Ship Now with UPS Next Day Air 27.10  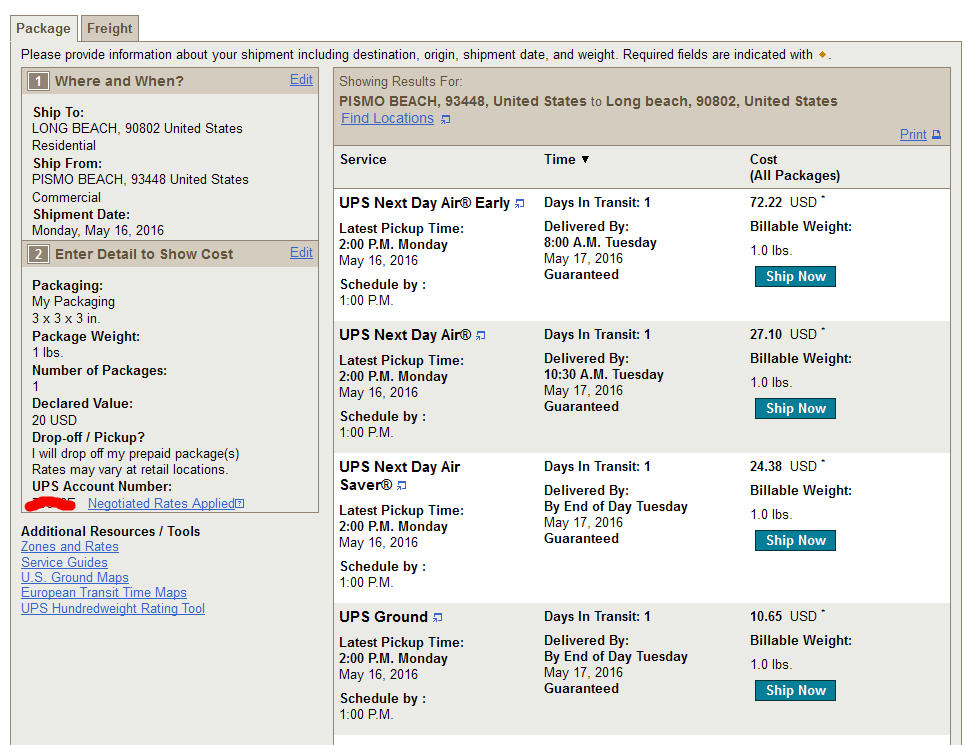[x=795, y=408]
